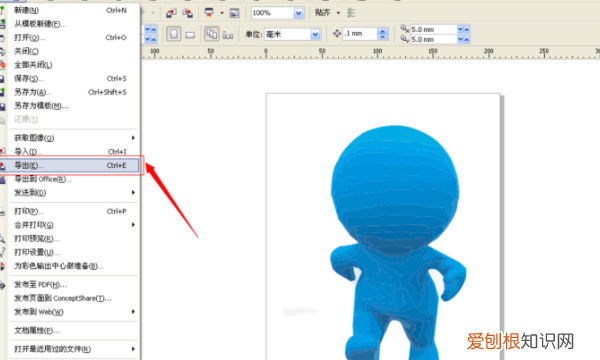Open the application launcher icon
The width and height of the screenshot is (600, 360).
point(209,13)
